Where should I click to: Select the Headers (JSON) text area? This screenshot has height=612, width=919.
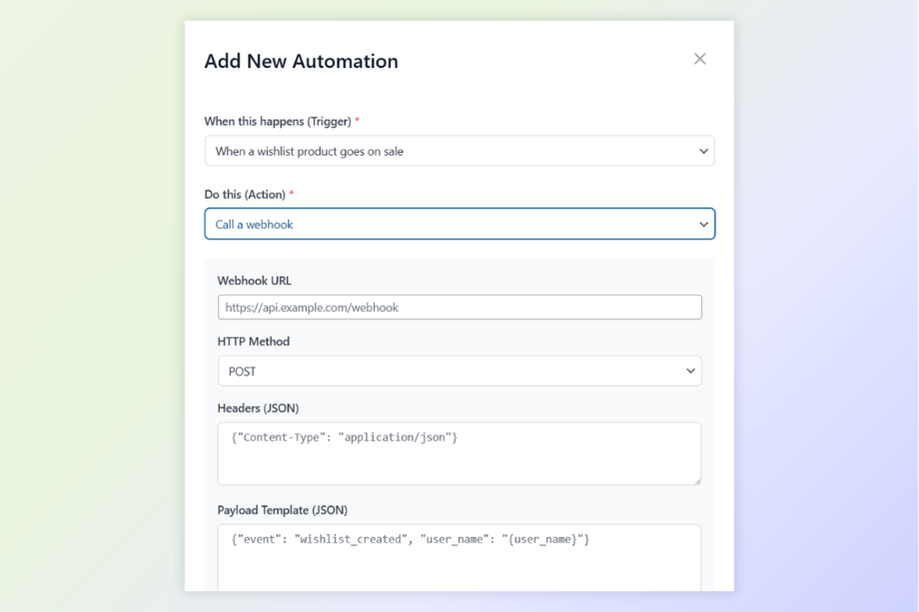point(459,453)
